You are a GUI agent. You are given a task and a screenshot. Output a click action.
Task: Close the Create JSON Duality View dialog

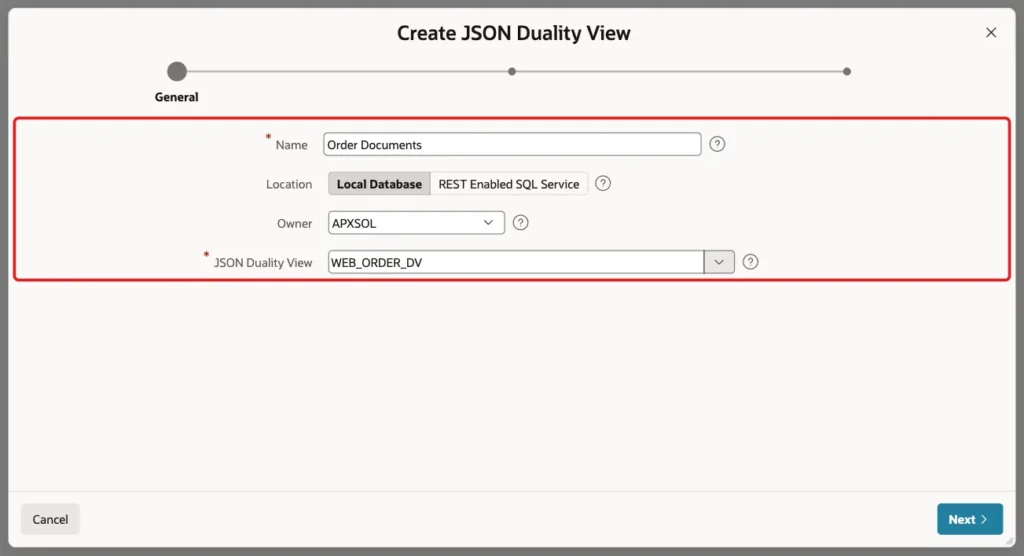click(x=991, y=33)
